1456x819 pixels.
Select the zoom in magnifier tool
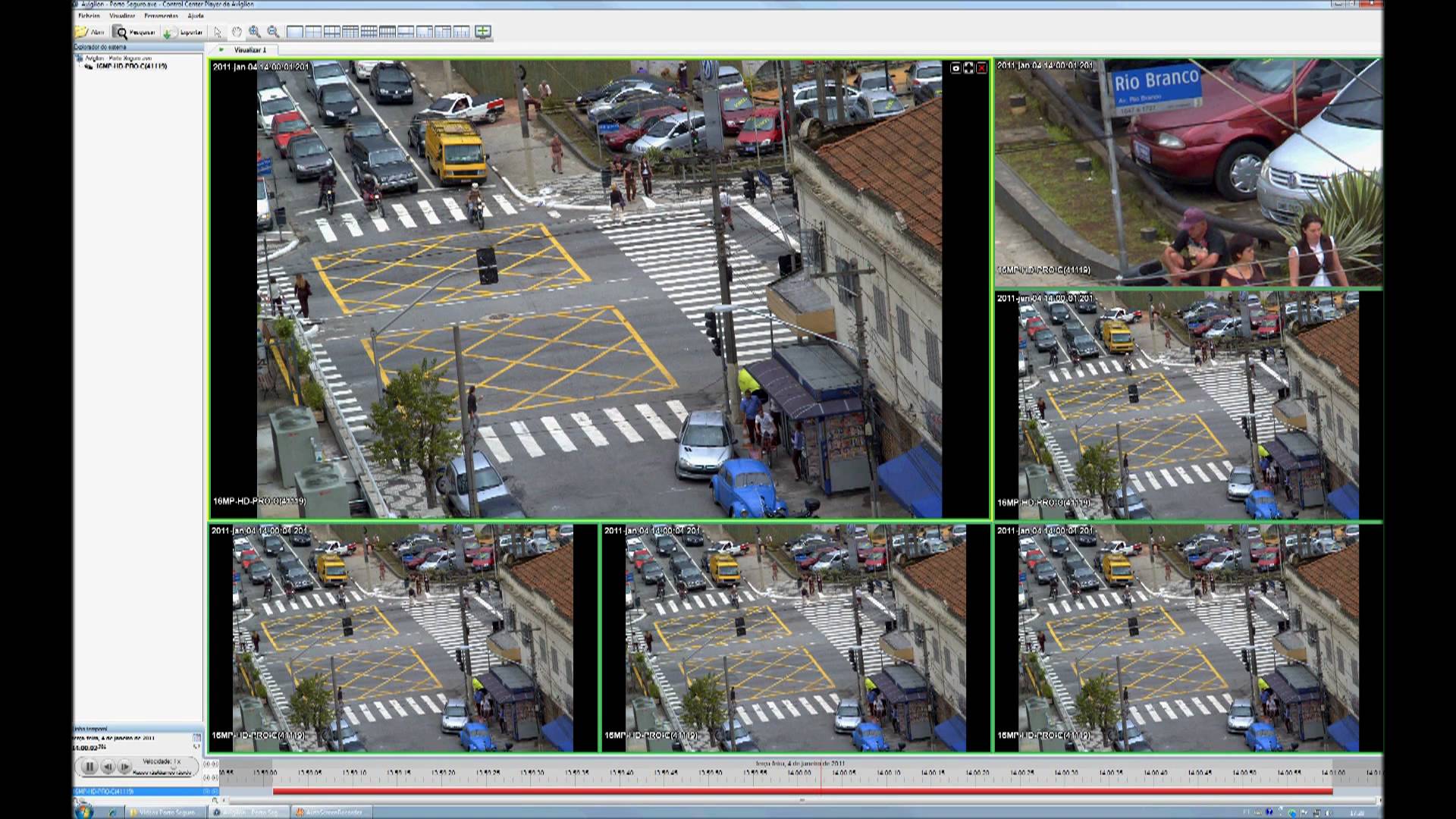[255, 32]
